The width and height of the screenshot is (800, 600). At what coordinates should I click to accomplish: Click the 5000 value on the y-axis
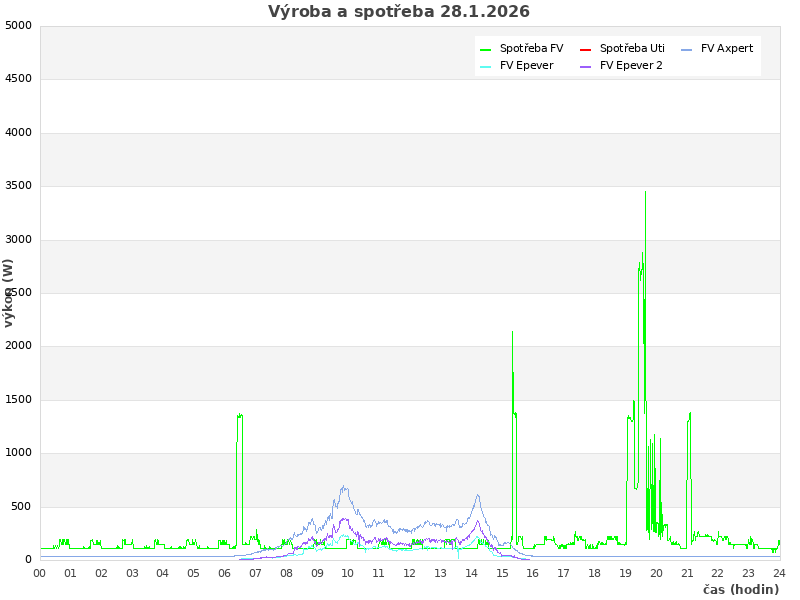tap(18, 26)
